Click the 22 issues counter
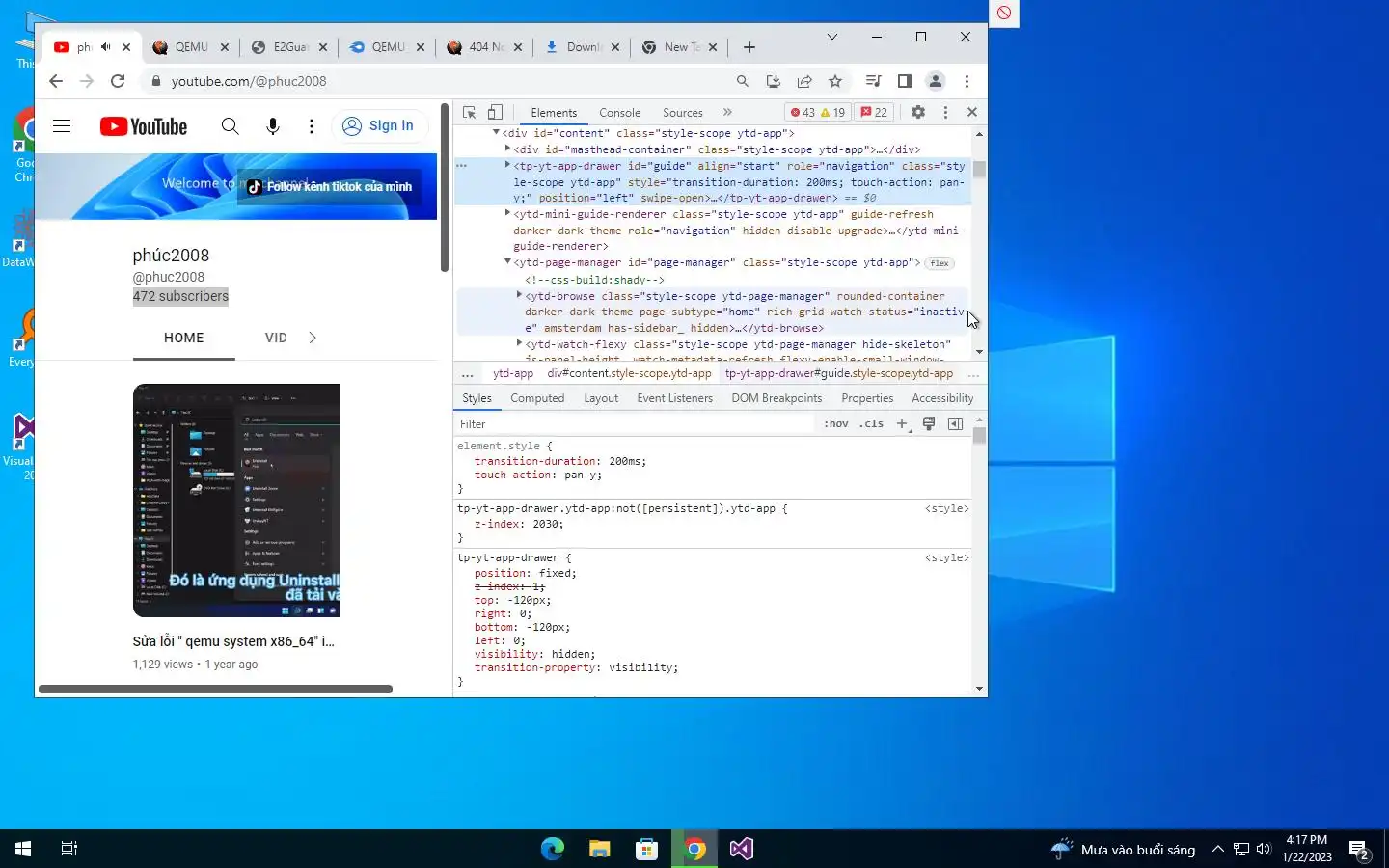The image size is (1389, 868). (x=874, y=112)
